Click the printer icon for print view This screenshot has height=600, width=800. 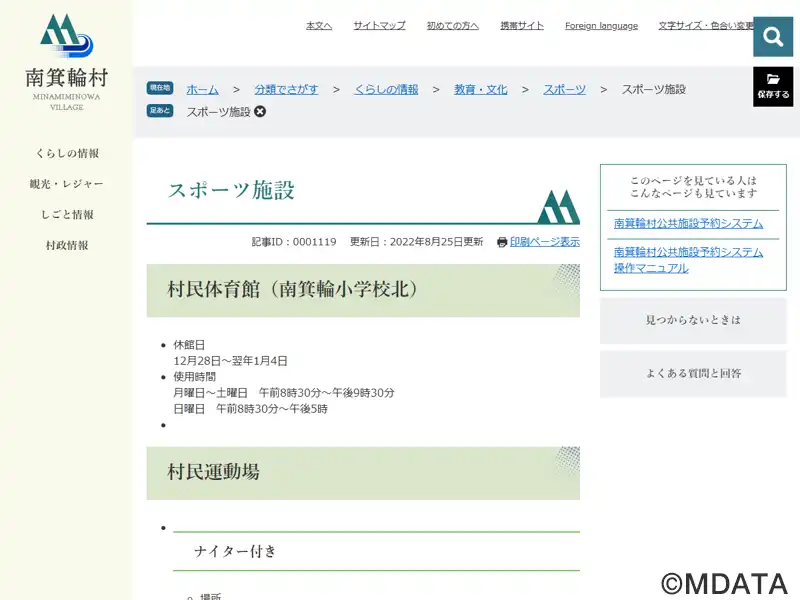(502, 242)
